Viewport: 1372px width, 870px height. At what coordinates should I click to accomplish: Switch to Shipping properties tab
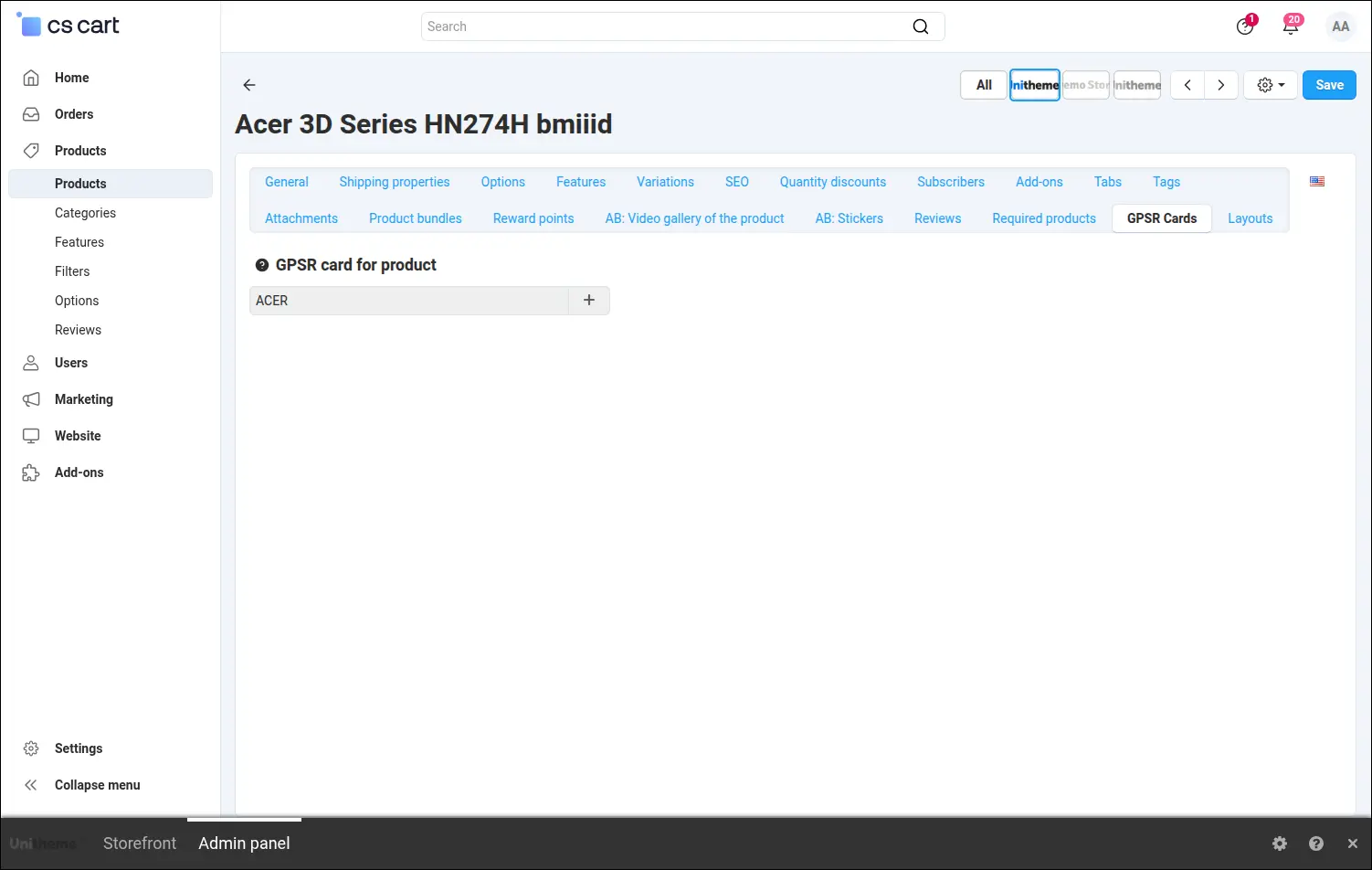(395, 182)
